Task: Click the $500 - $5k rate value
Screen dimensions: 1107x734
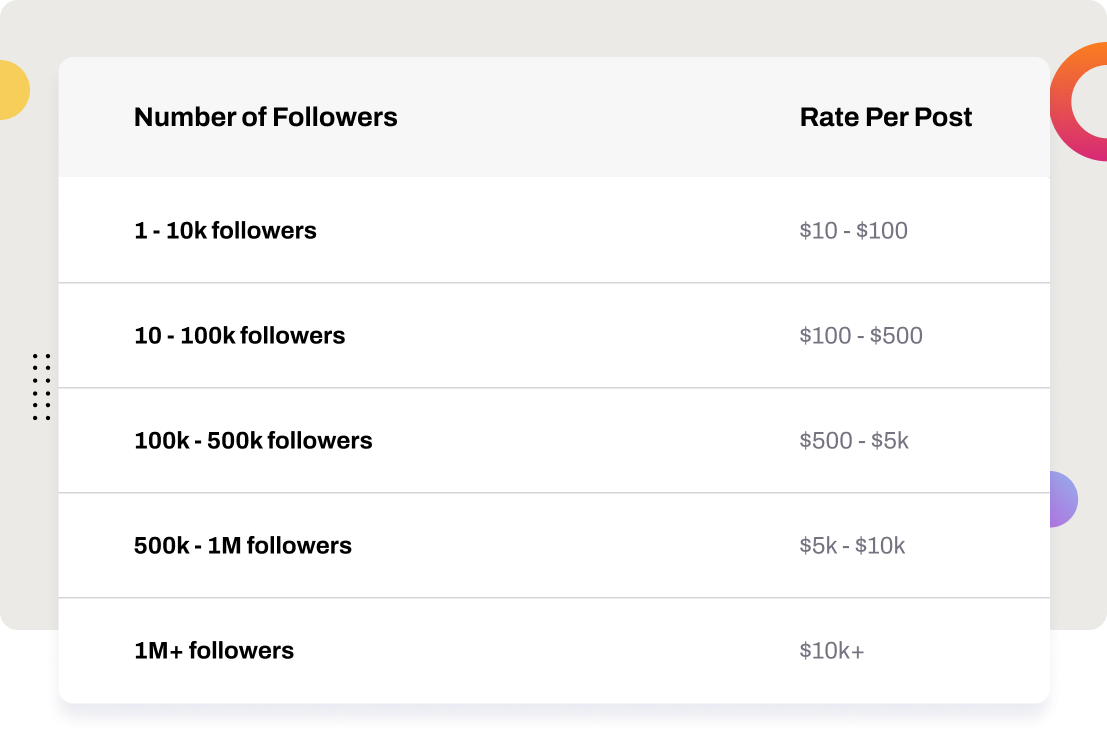Action: click(x=854, y=441)
